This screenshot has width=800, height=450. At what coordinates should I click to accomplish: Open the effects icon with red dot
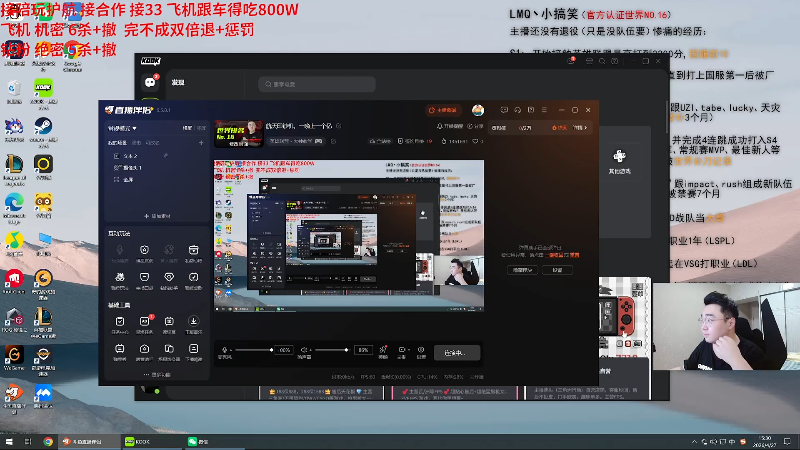pos(383,350)
